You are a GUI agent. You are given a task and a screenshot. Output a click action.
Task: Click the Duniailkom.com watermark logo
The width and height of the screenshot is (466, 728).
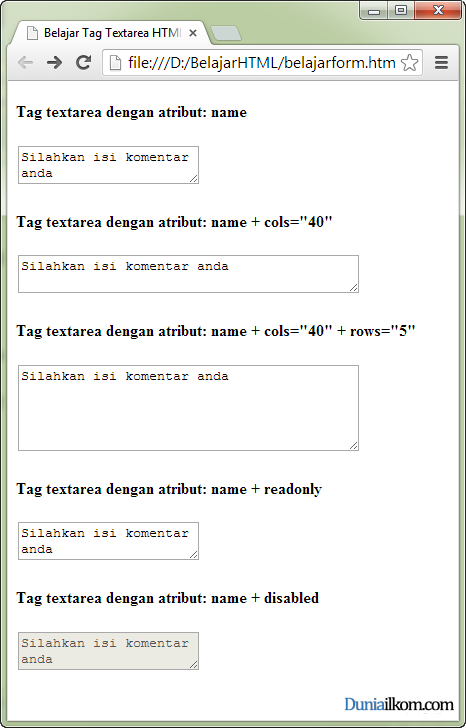pos(399,704)
